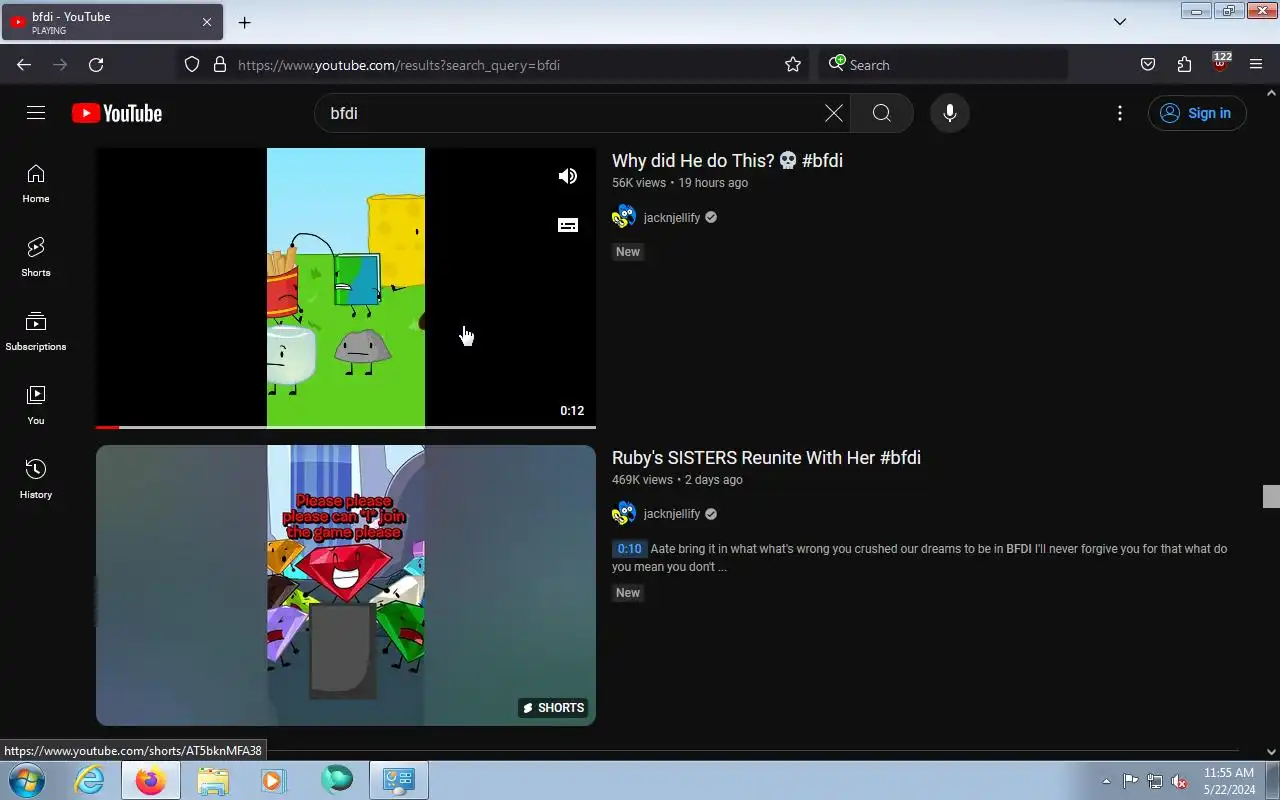This screenshot has height=800, width=1280.
Task: Open the Ruby's SISTERS video thumbnail
Action: [x=346, y=585]
